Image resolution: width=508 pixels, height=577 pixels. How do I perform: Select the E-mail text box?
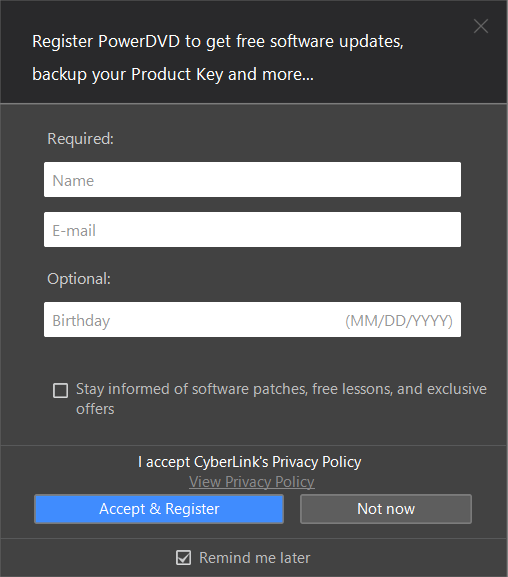252,230
